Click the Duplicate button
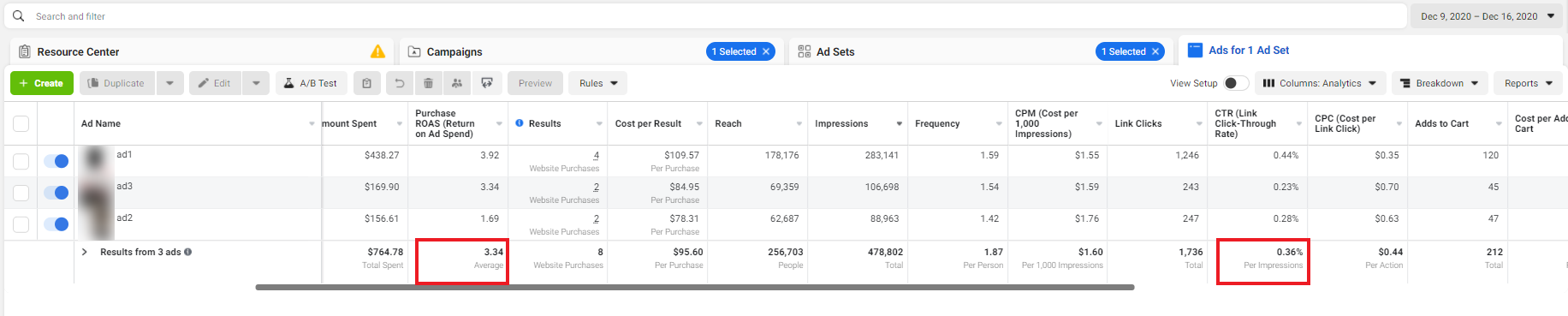This screenshot has height=316, width=1568. point(117,83)
